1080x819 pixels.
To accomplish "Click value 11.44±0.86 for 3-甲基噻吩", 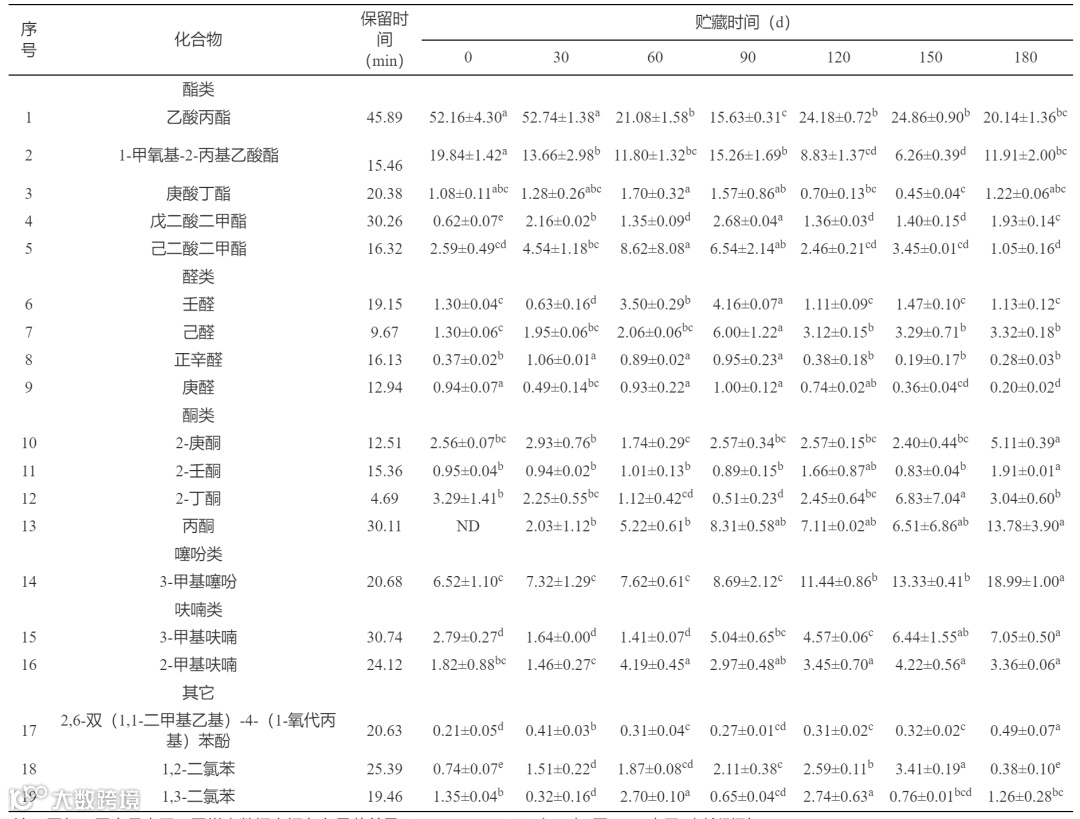I will coord(838,581).
